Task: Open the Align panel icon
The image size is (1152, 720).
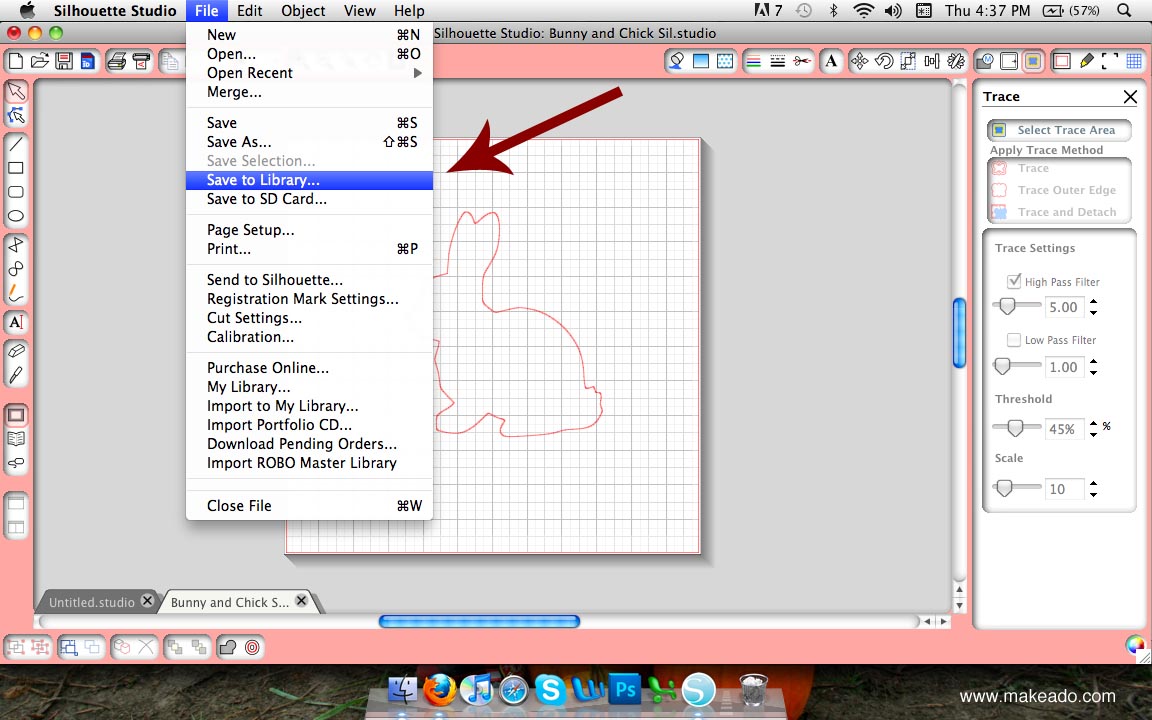Action: (932, 61)
